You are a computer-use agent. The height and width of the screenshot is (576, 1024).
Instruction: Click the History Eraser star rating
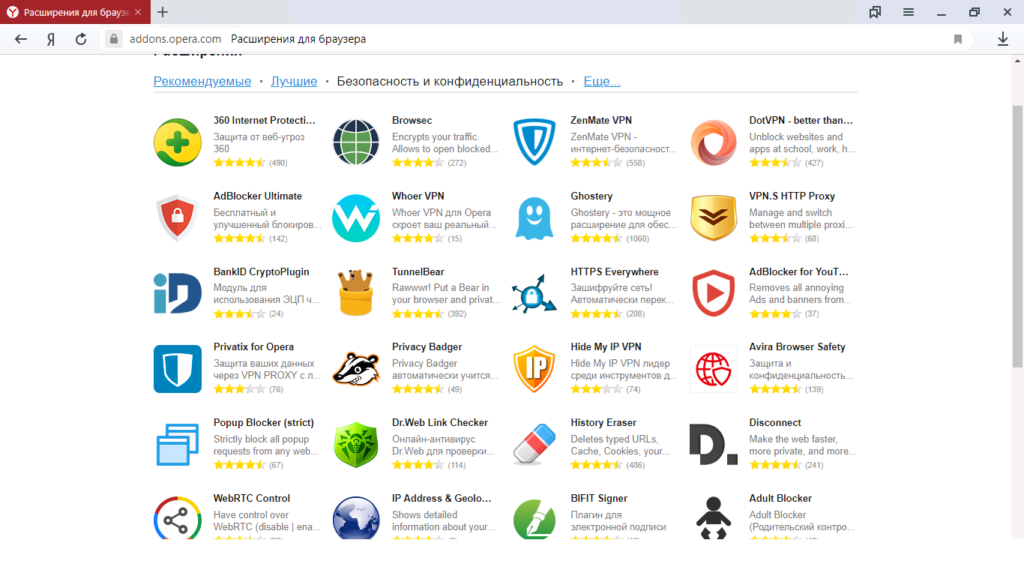(596, 465)
